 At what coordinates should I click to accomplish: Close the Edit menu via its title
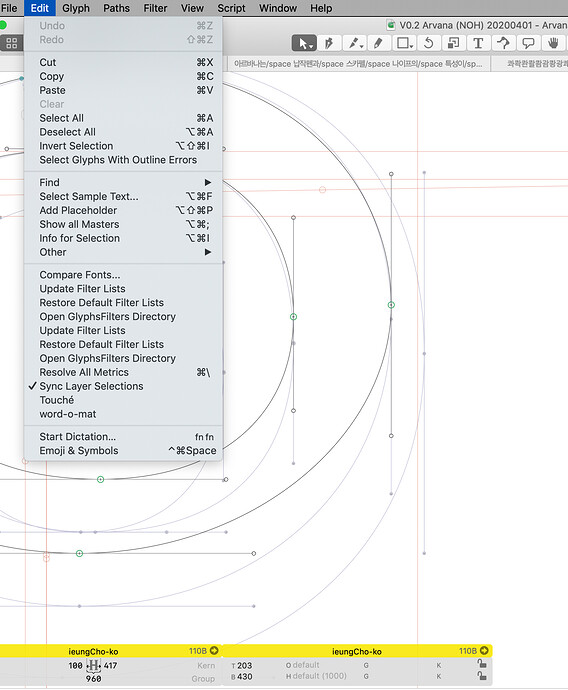[40, 8]
